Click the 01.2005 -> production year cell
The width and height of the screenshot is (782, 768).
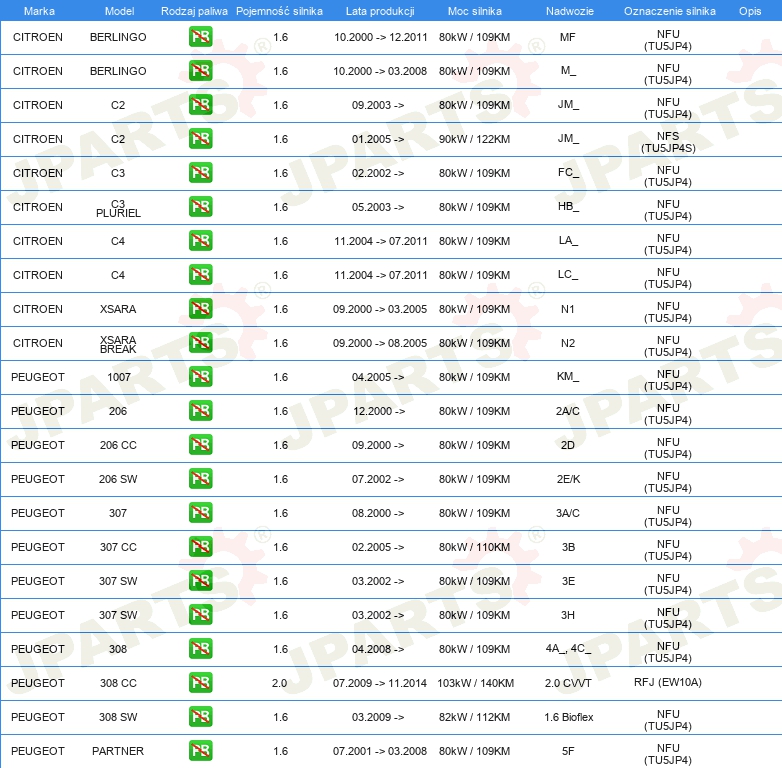(x=378, y=139)
